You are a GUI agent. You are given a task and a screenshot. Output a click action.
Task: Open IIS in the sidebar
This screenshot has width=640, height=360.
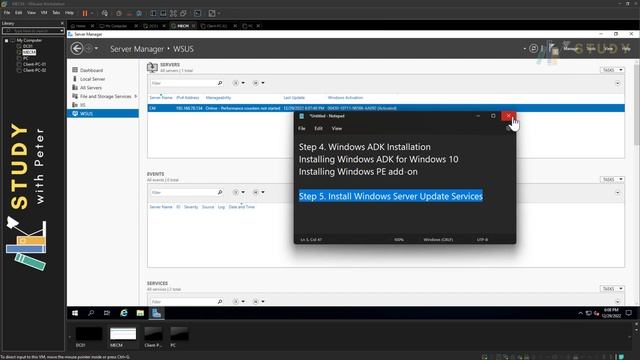(82, 105)
